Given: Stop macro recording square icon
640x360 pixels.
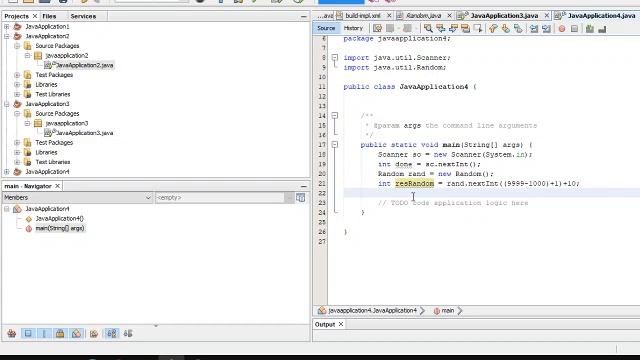Looking at the screenshot, I should coord(574,29).
